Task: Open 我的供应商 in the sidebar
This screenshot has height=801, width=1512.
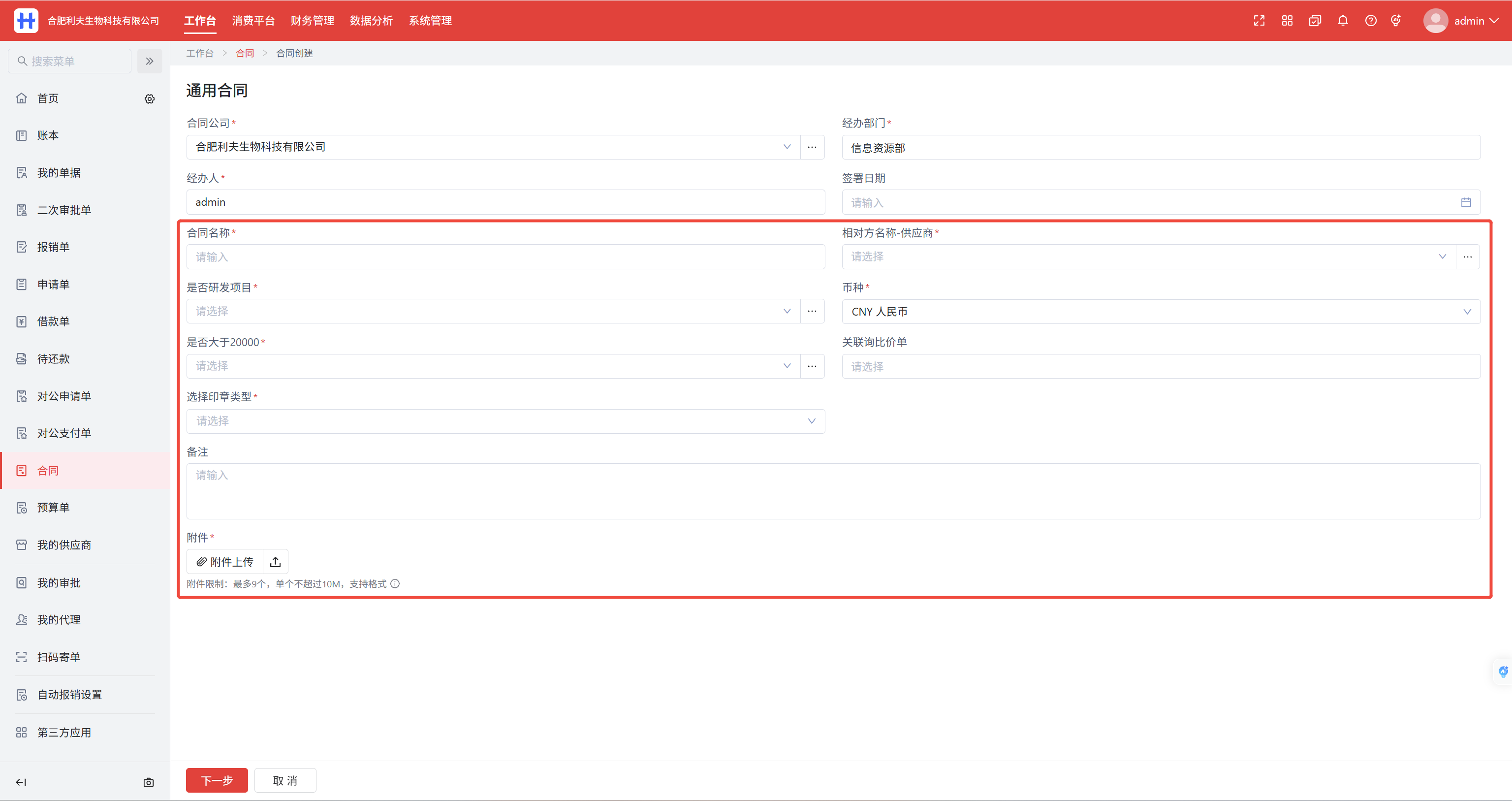Action: [64, 545]
